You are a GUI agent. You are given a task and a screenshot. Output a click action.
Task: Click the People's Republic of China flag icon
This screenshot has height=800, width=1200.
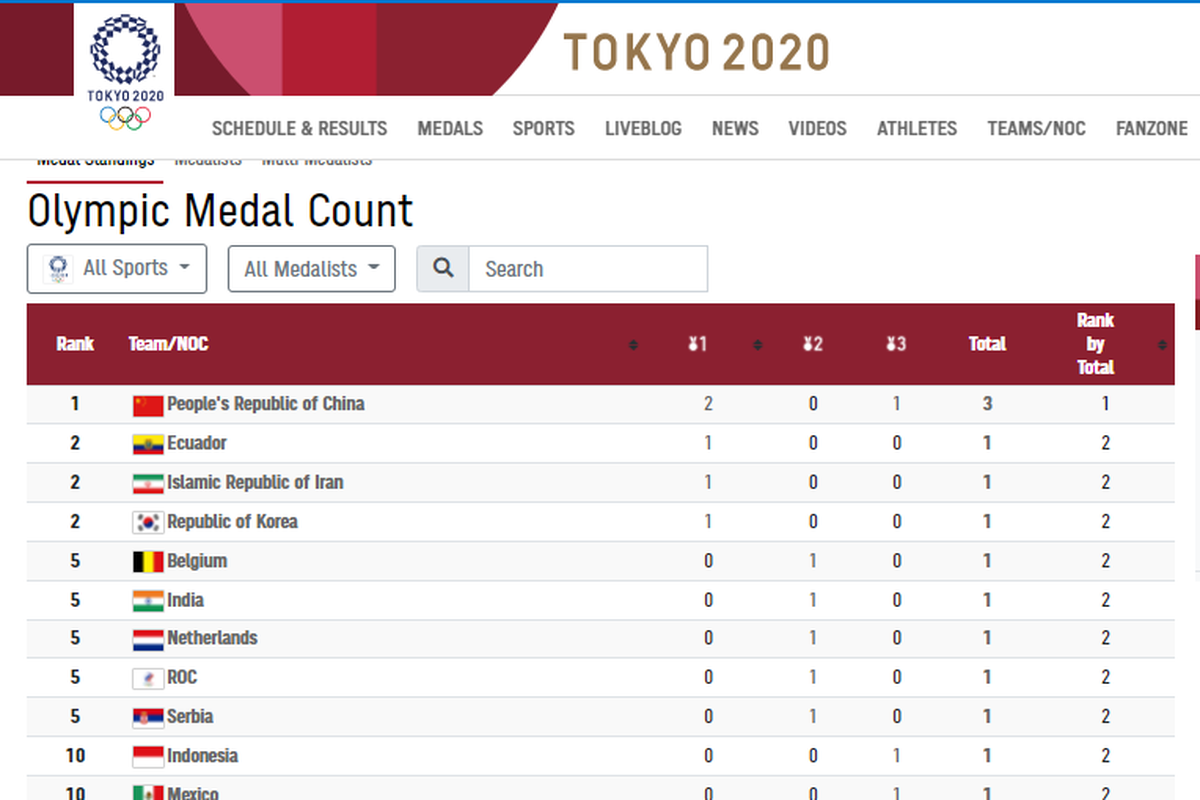148,405
